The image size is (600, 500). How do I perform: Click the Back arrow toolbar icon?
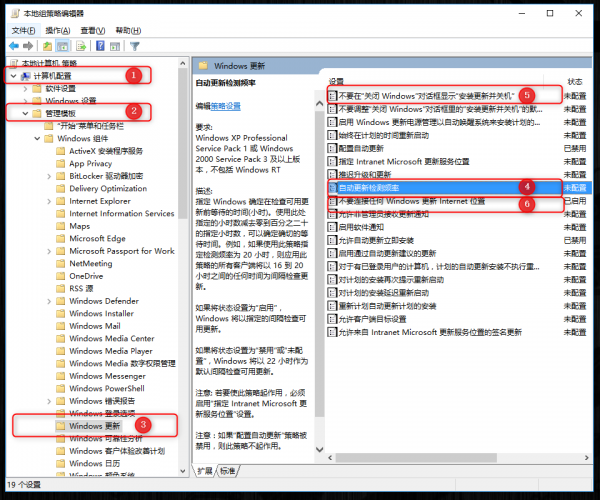14,47
